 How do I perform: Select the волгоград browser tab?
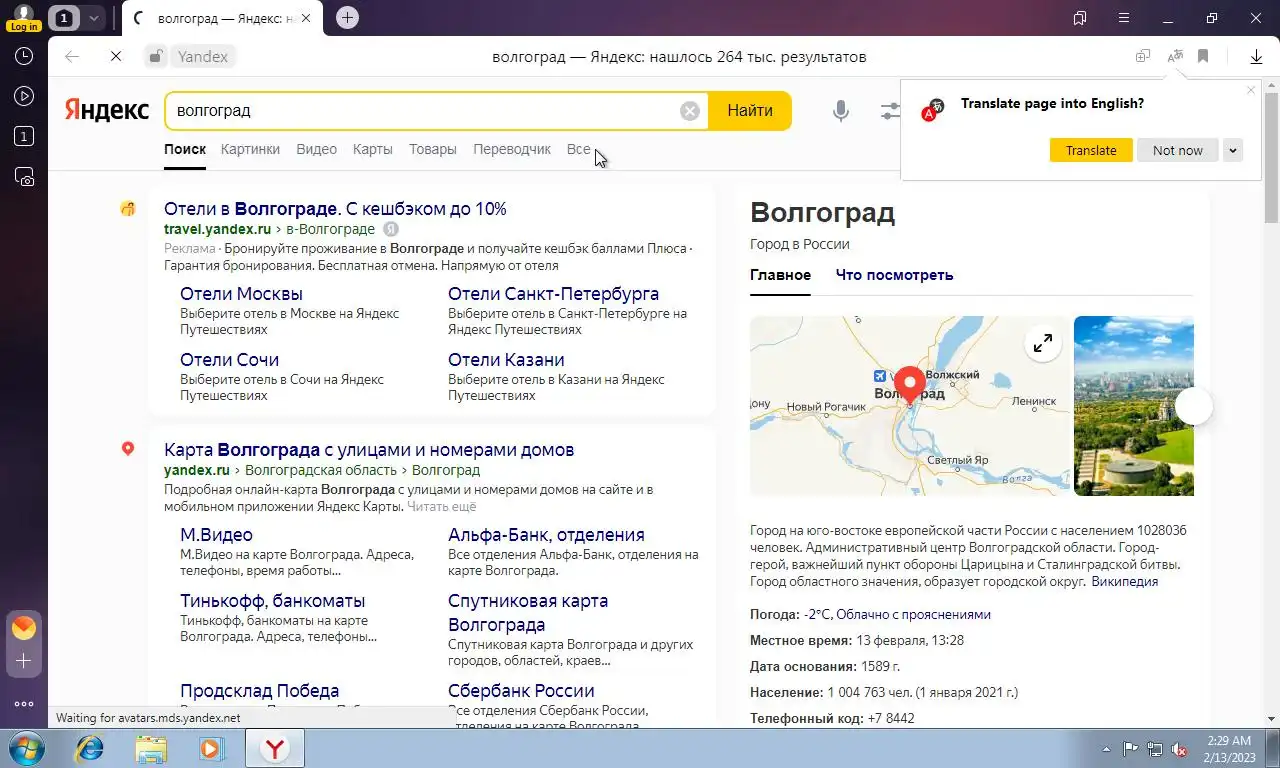pyautogui.click(x=223, y=18)
